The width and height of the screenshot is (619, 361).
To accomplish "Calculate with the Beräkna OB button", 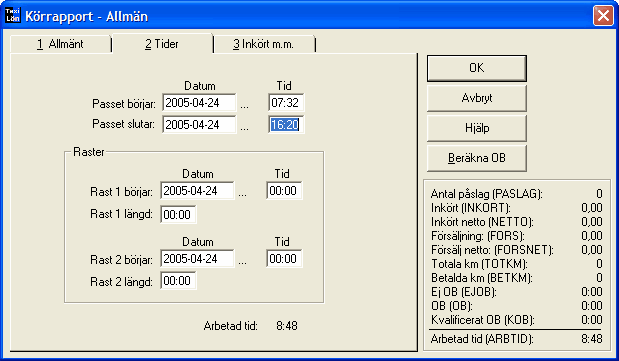I will coord(476,158).
